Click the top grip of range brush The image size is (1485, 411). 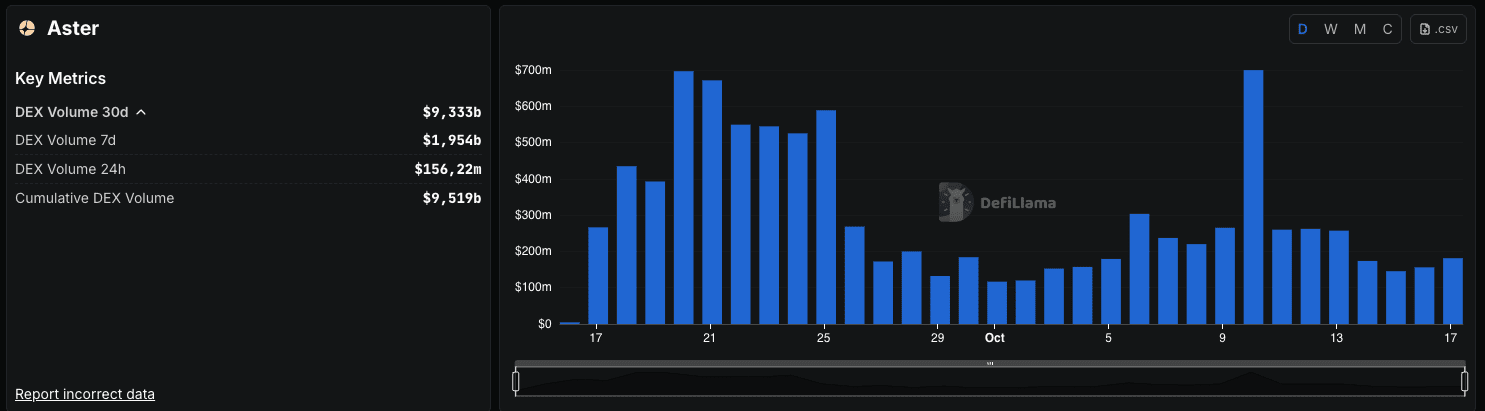tap(990, 363)
